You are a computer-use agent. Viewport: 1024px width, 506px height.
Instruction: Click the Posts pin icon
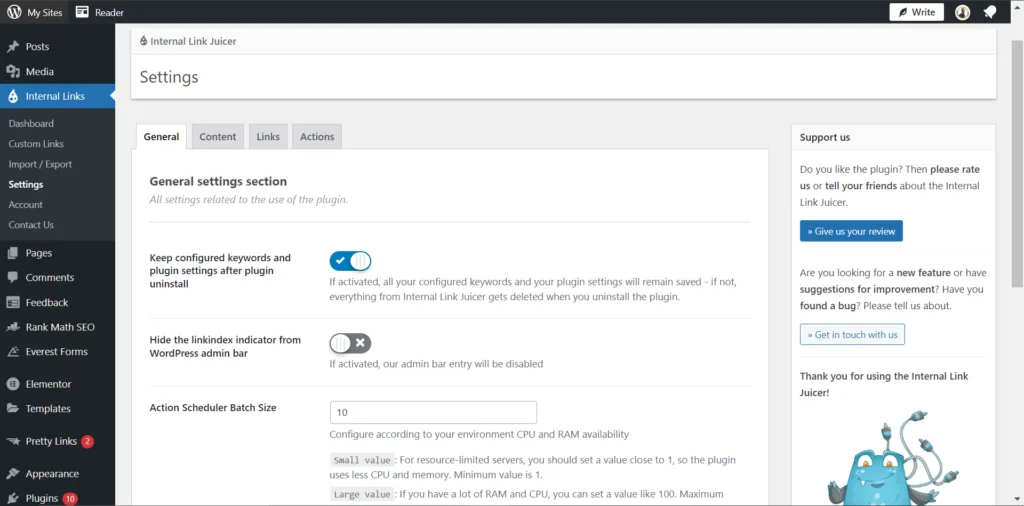[x=13, y=47]
